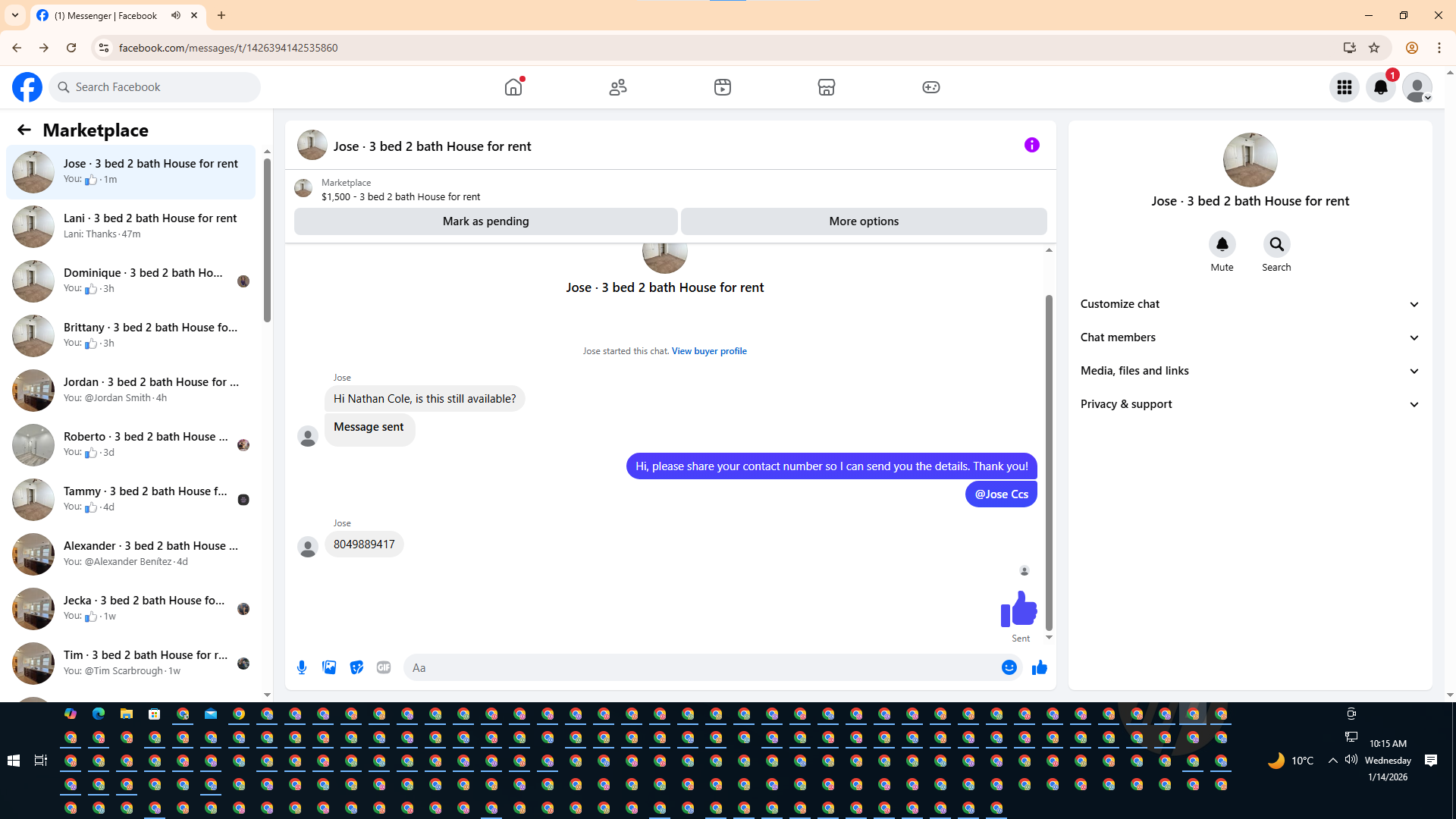Open View buyer profile link
Viewport: 1456px width, 819px height.
(x=709, y=351)
